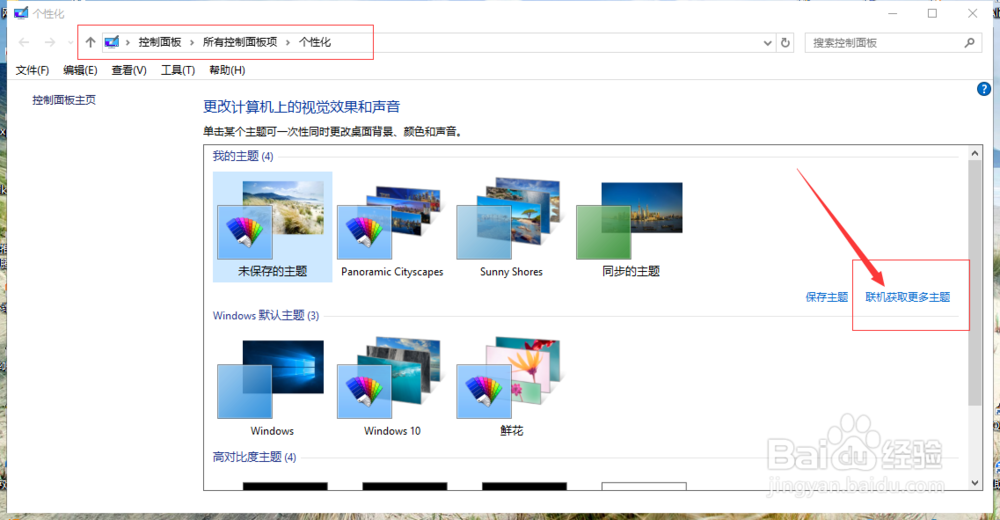Click the Back navigation arrow
The width and height of the screenshot is (1000, 520).
(24, 42)
